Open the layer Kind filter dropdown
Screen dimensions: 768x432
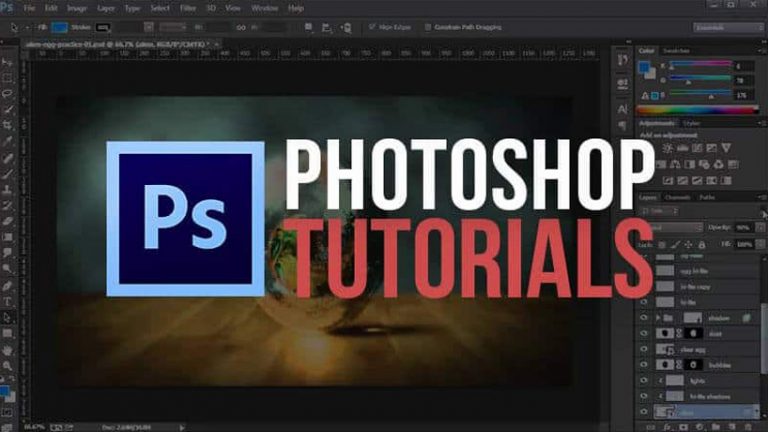click(x=660, y=211)
